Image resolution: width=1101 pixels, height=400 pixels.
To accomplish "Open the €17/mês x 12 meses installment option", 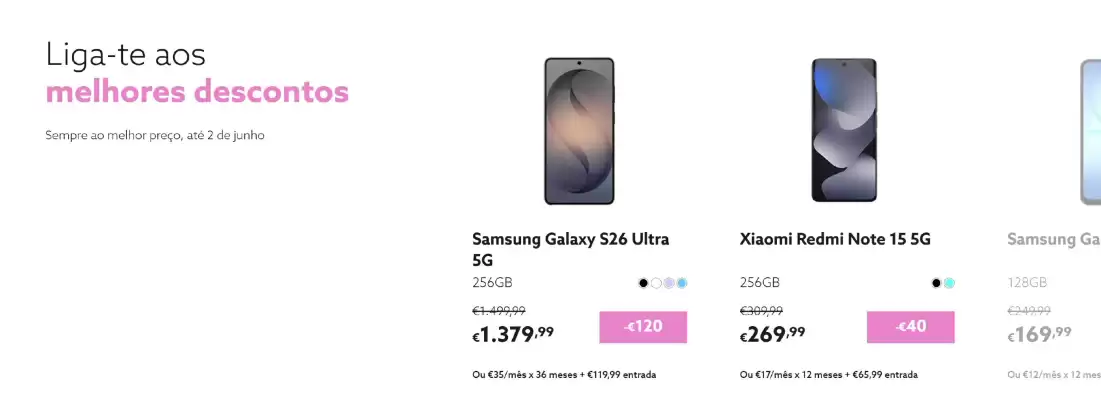I will click(x=829, y=375).
